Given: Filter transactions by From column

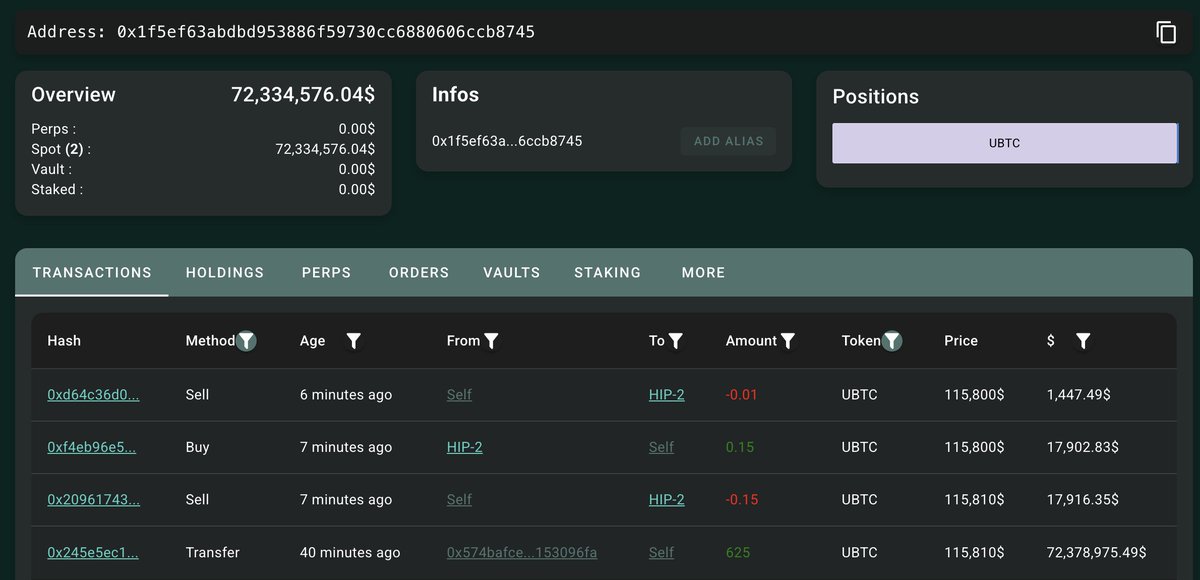Looking at the screenshot, I should [491, 341].
